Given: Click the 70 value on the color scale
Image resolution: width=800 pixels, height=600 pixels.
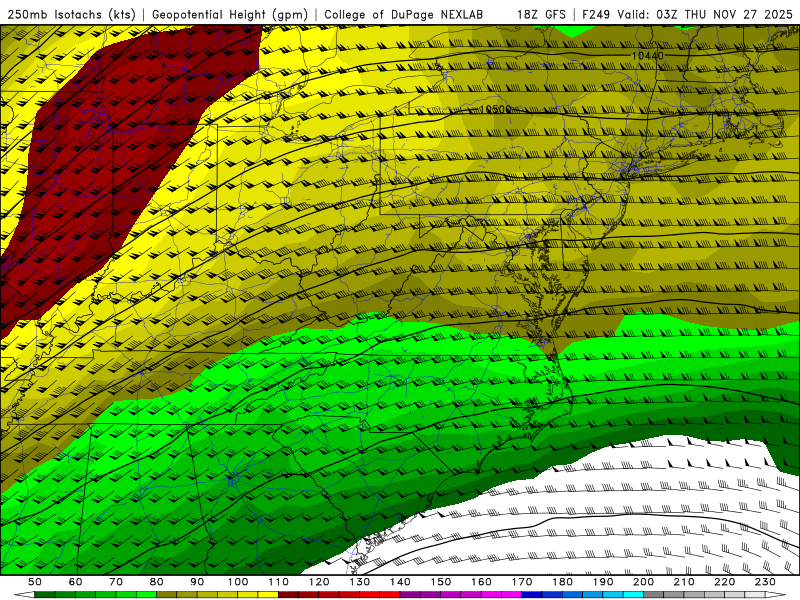Looking at the screenshot, I should point(116,582).
